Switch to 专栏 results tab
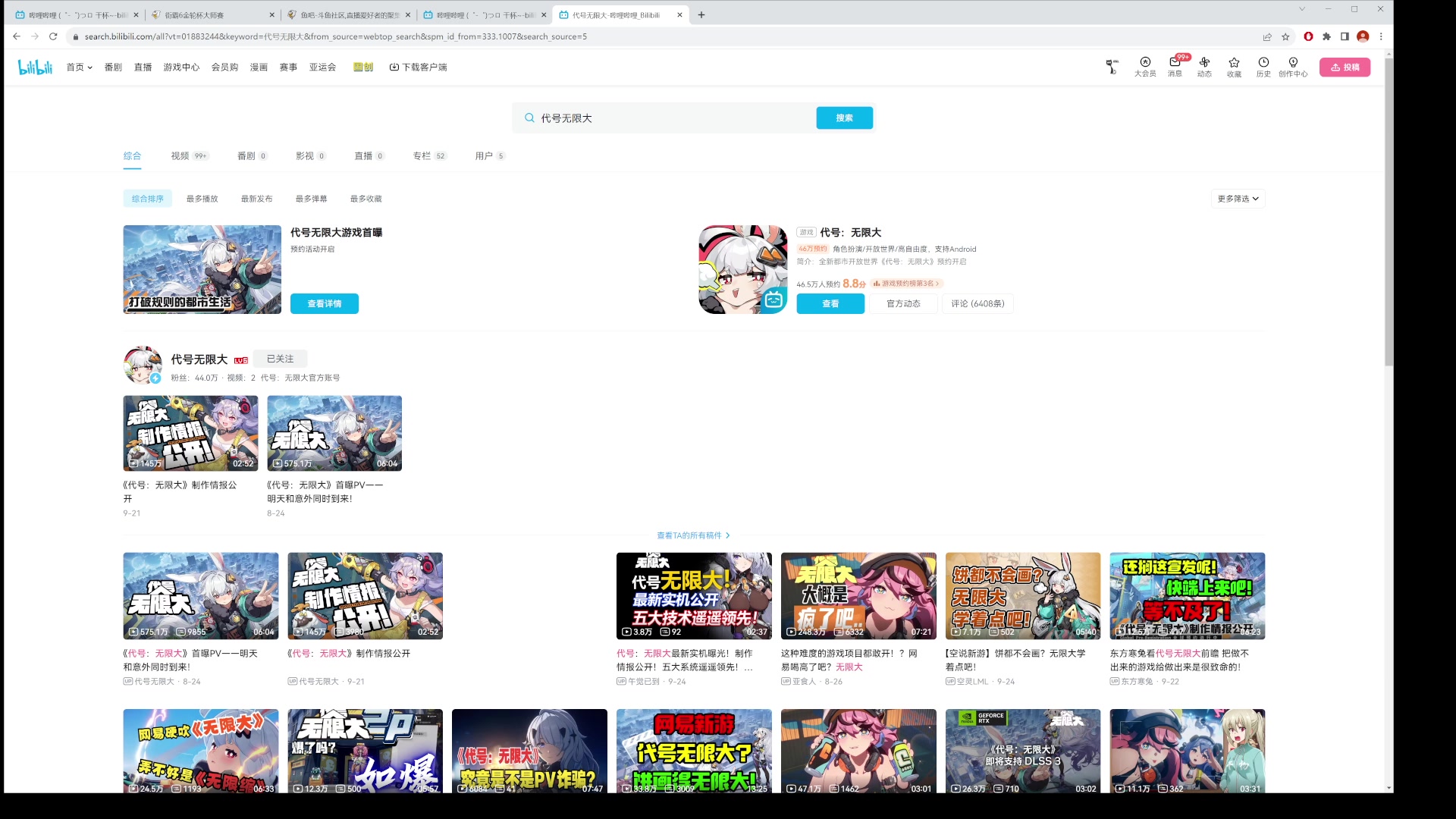This screenshot has height=819, width=1456. tap(430, 156)
